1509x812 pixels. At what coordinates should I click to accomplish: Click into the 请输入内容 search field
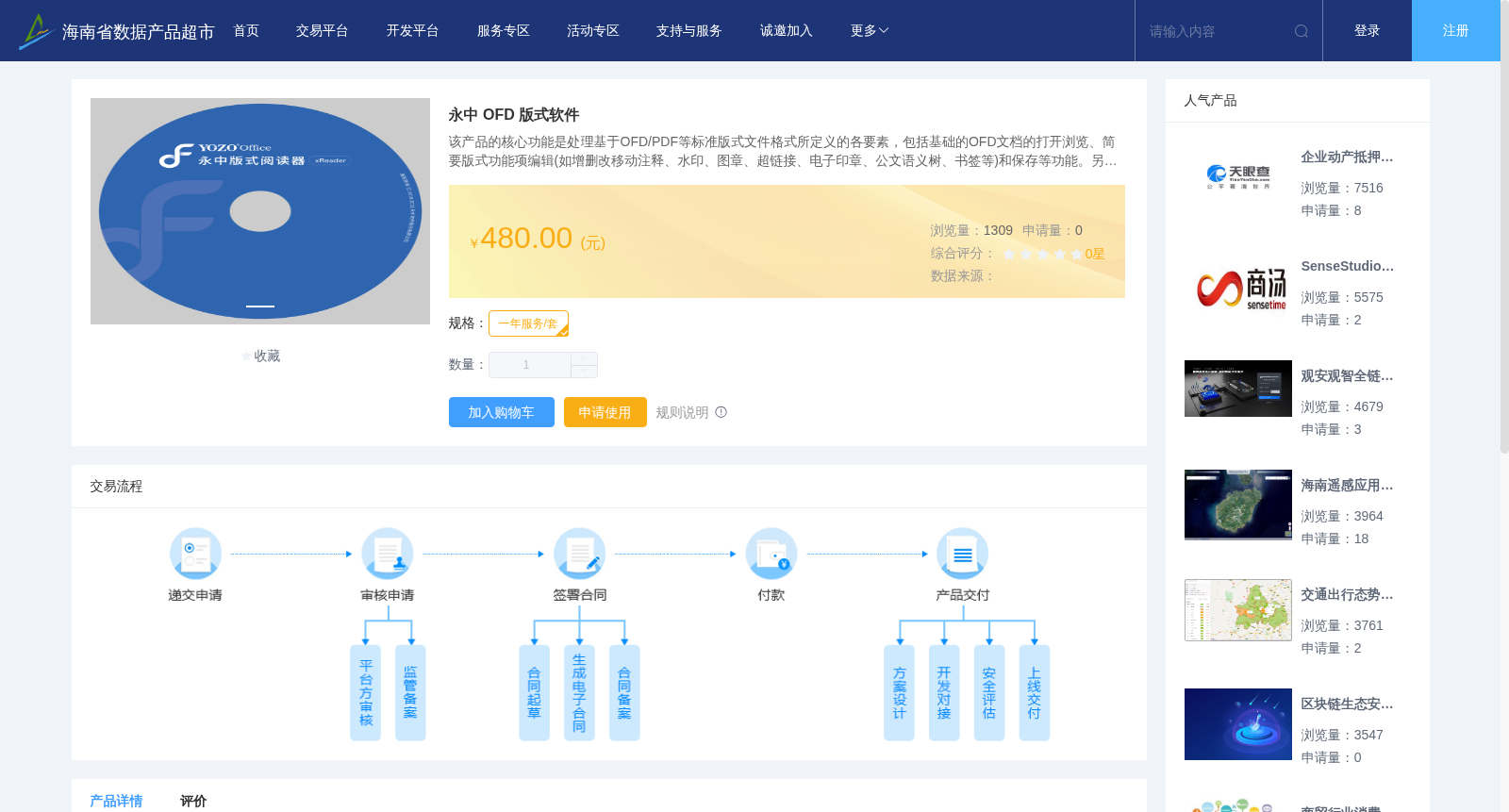pos(1215,31)
